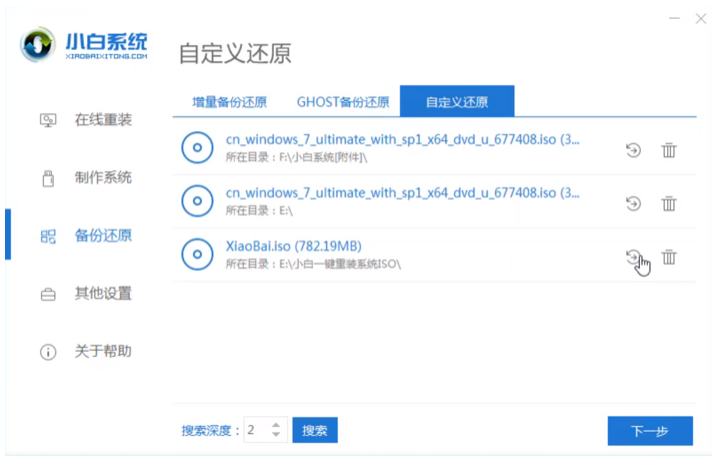Restore the Windows 7 ISO located in E:\
Screen dimensions: 718x462
[x=633, y=203]
